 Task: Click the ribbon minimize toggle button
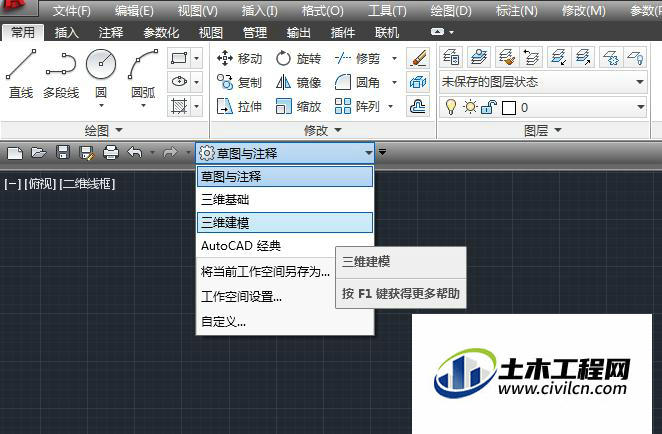click(x=437, y=32)
